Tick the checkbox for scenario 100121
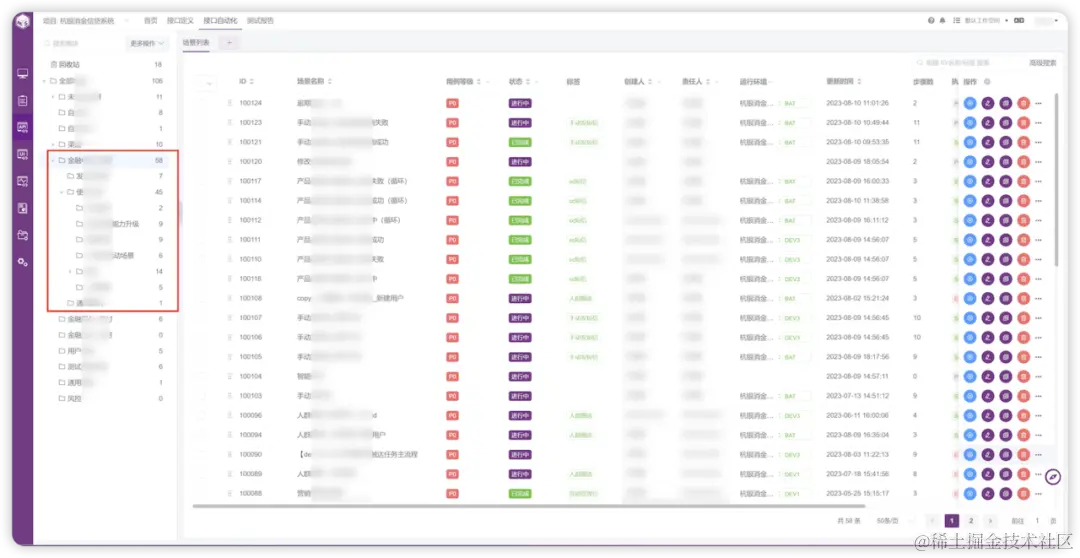Image resolution: width=1080 pixels, height=558 pixels. pyautogui.click(x=202, y=142)
